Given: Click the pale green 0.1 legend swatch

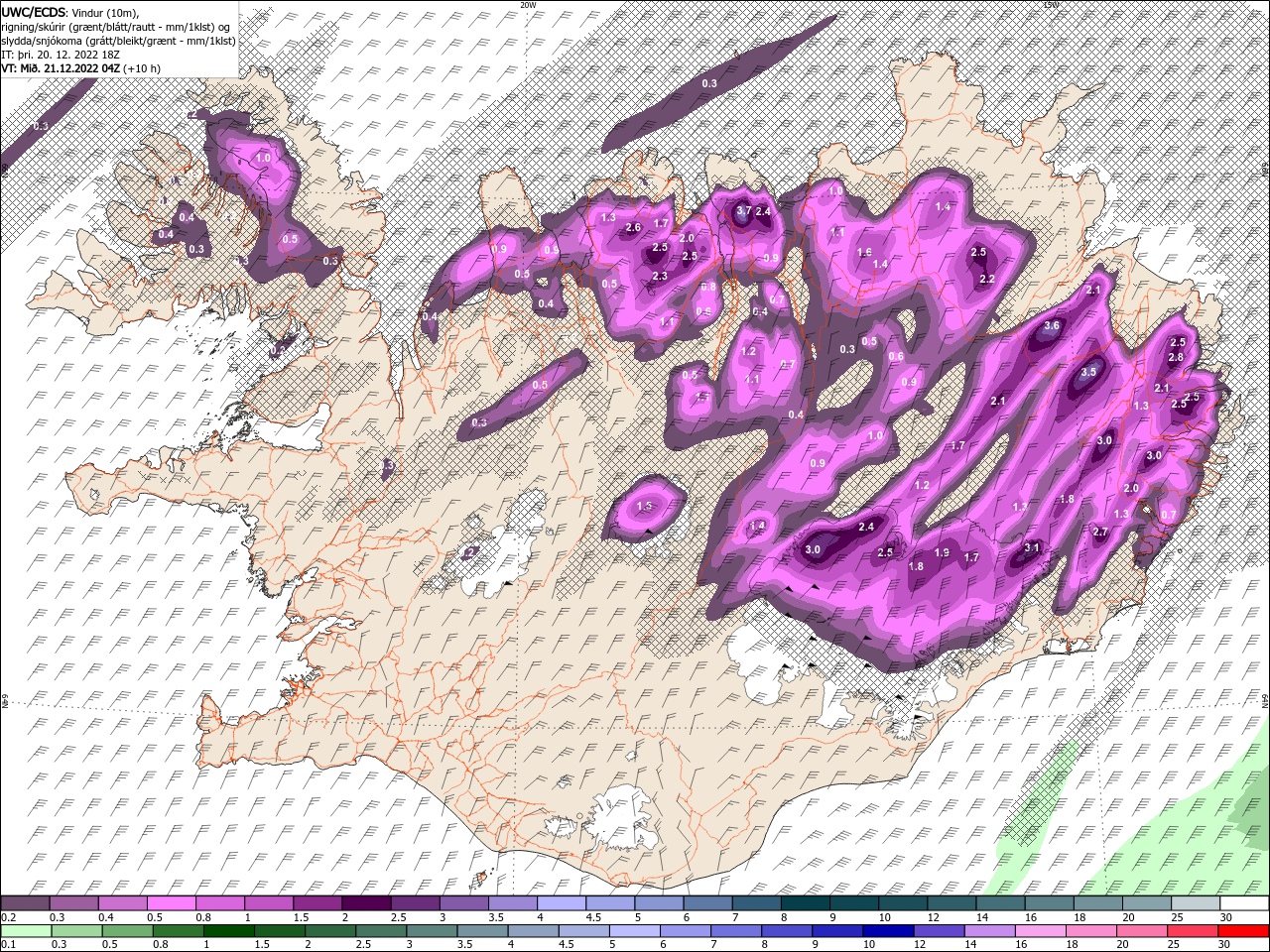Looking at the screenshot, I should click(x=25, y=930).
